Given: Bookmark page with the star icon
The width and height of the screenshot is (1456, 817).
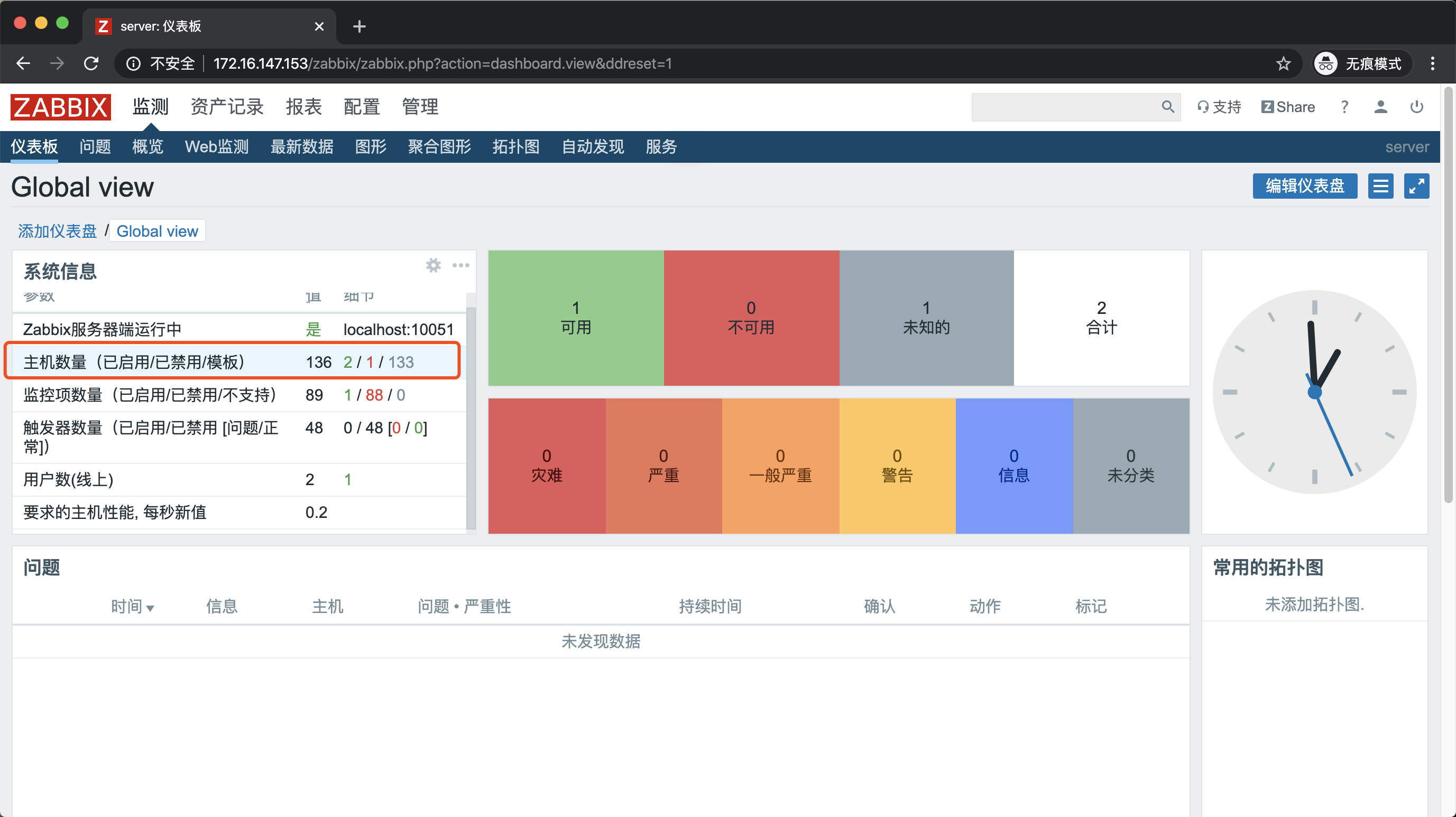Looking at the screenshot, I should pyautogui.click(x=1283, y=63).
